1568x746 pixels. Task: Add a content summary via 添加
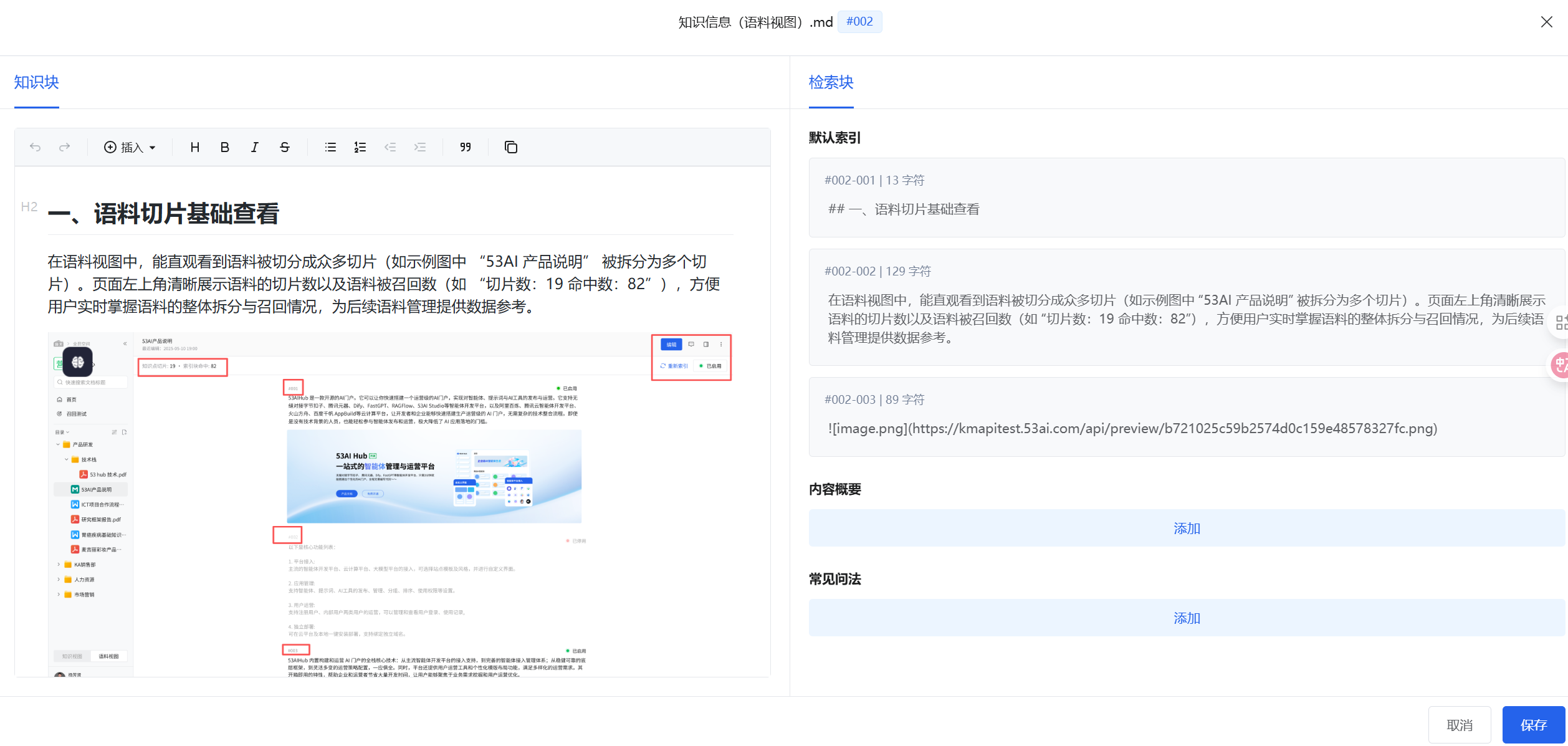tap(1186, 528)
